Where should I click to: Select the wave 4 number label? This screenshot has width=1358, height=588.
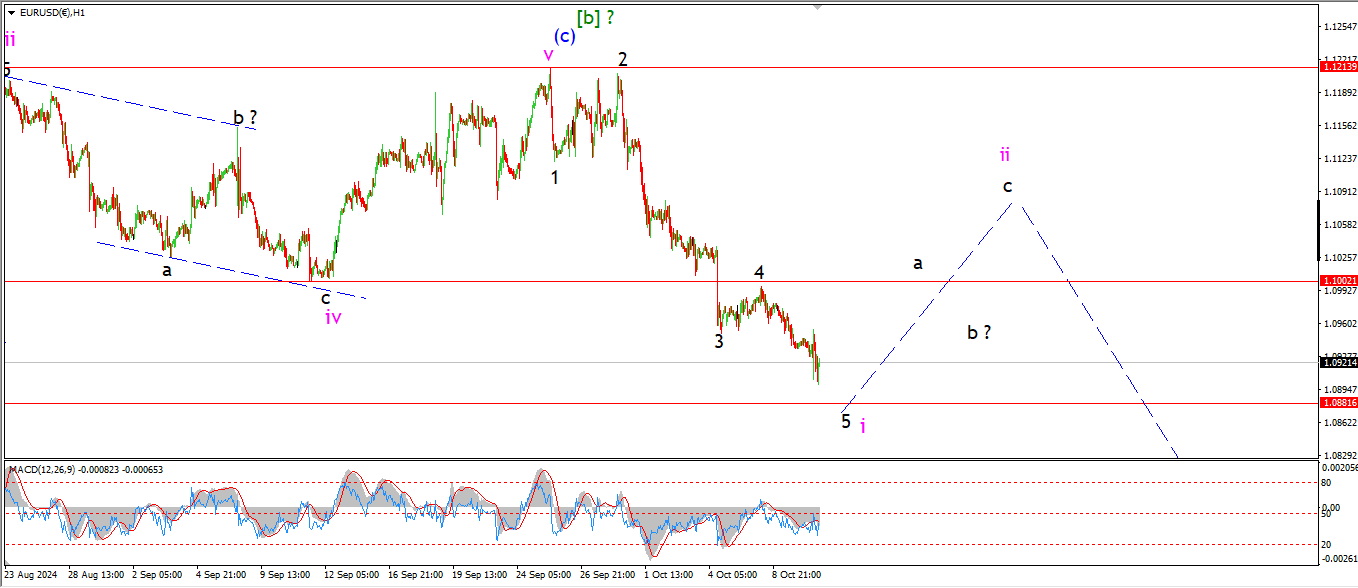click(x=759, y=272)
